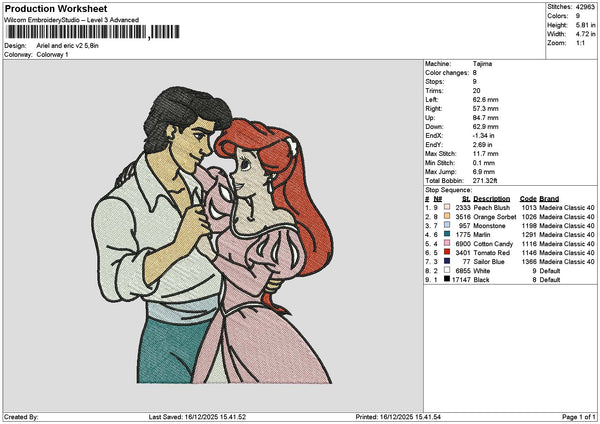Image resolution: width=600 pixels, height=424 pixels.
Task: Click the Stop Sequence heading
Action: 448,190
